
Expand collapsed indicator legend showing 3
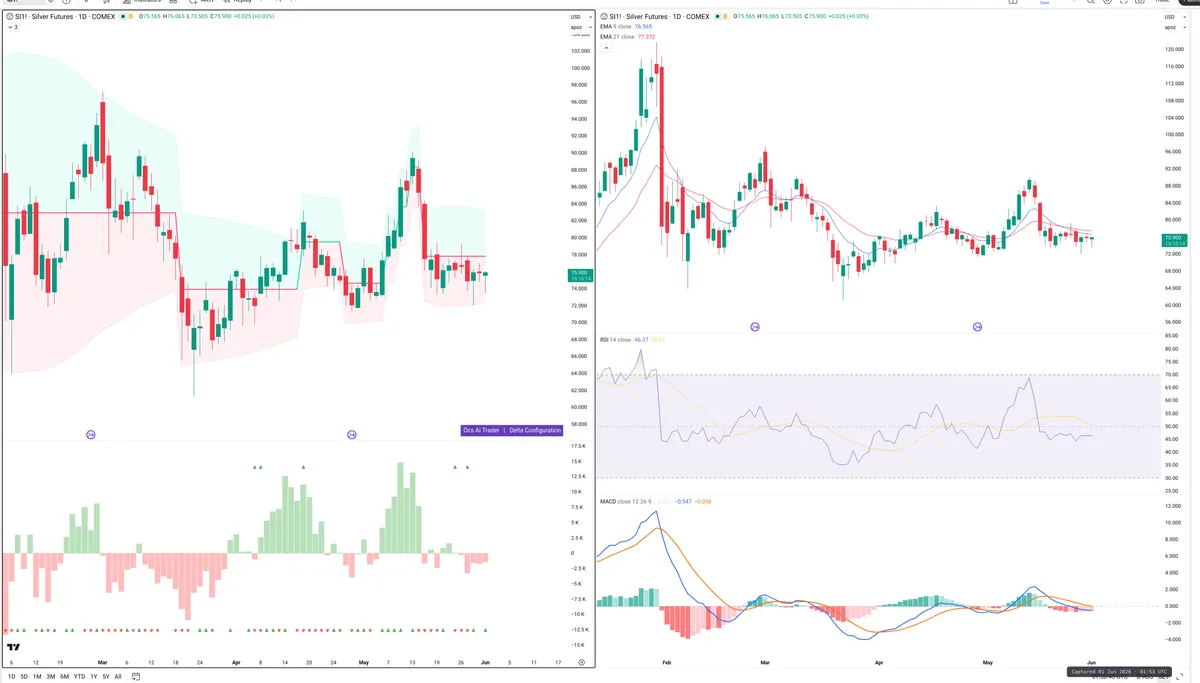(x=12, y=27)
